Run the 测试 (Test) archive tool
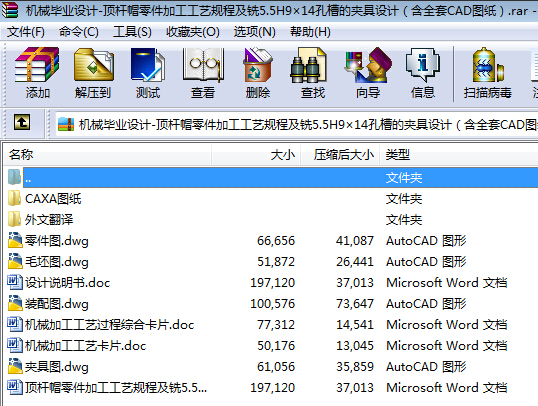Image resolution: width=538 pixels, height=406 pixels. pos(148,65)
